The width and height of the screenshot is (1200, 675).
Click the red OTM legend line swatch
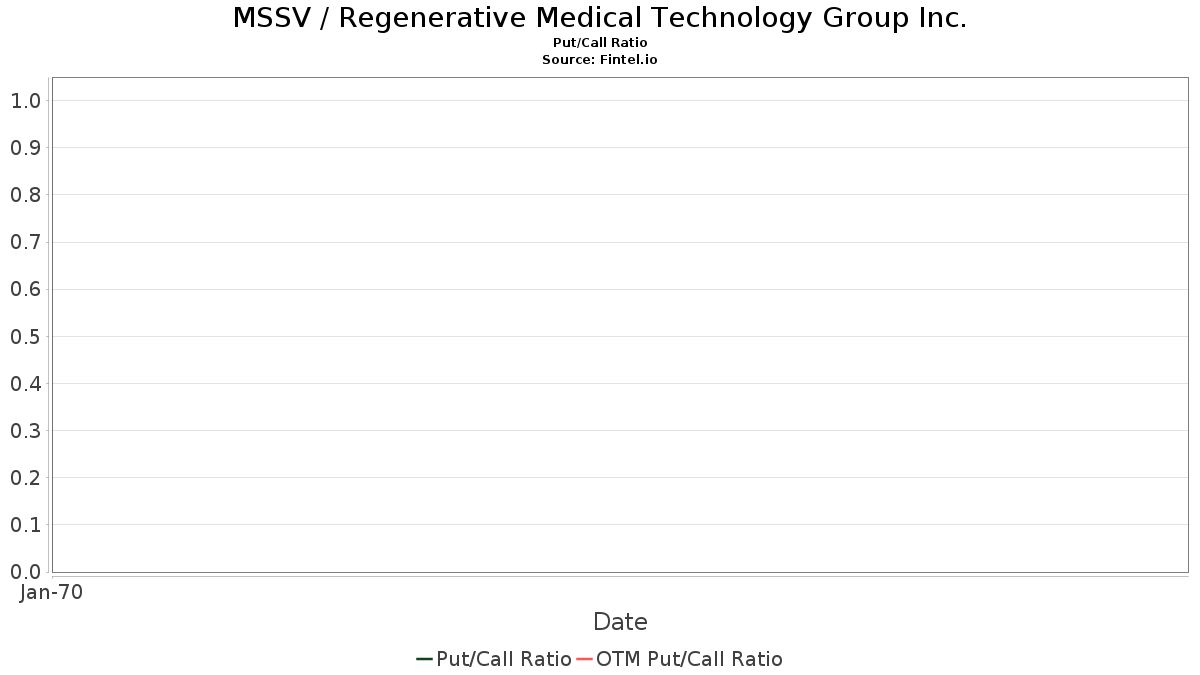[x=585, y=659]
